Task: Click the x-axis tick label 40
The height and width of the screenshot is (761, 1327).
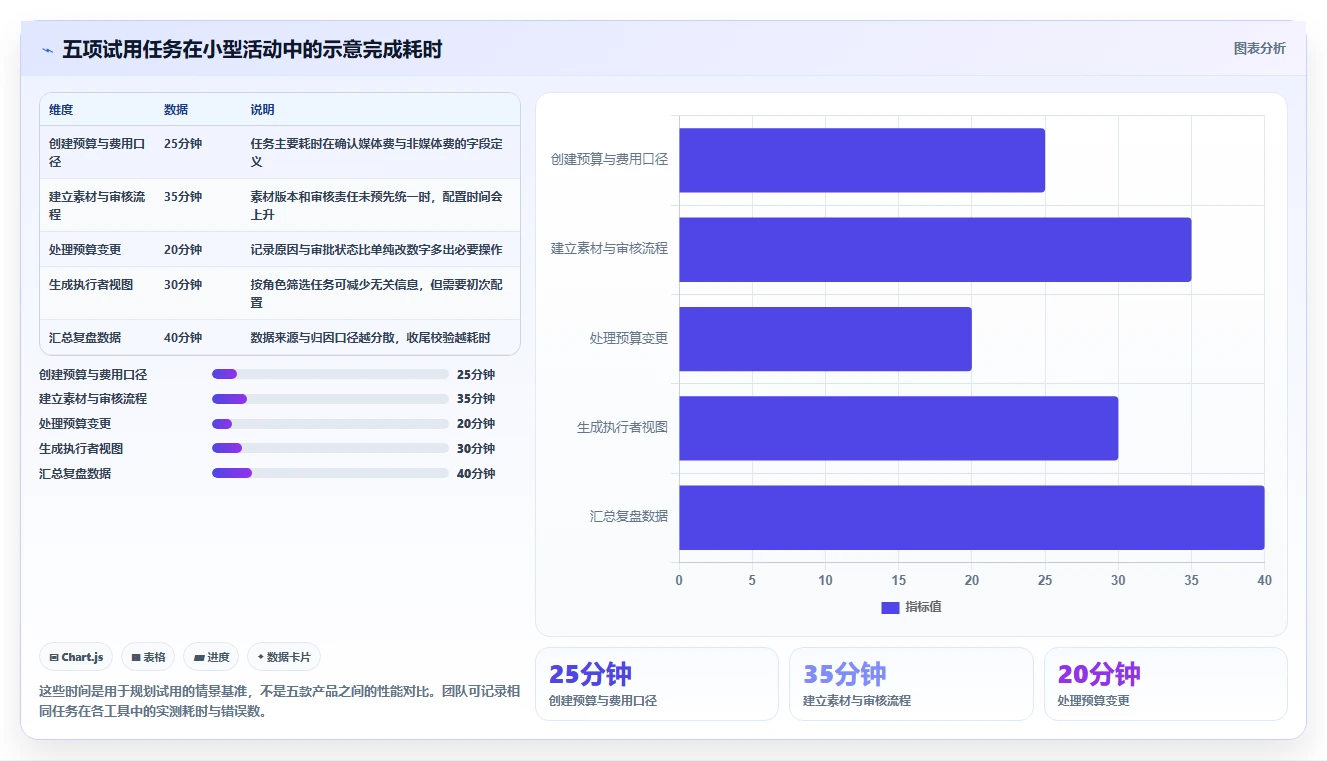Action: [x=1264, y=581]
